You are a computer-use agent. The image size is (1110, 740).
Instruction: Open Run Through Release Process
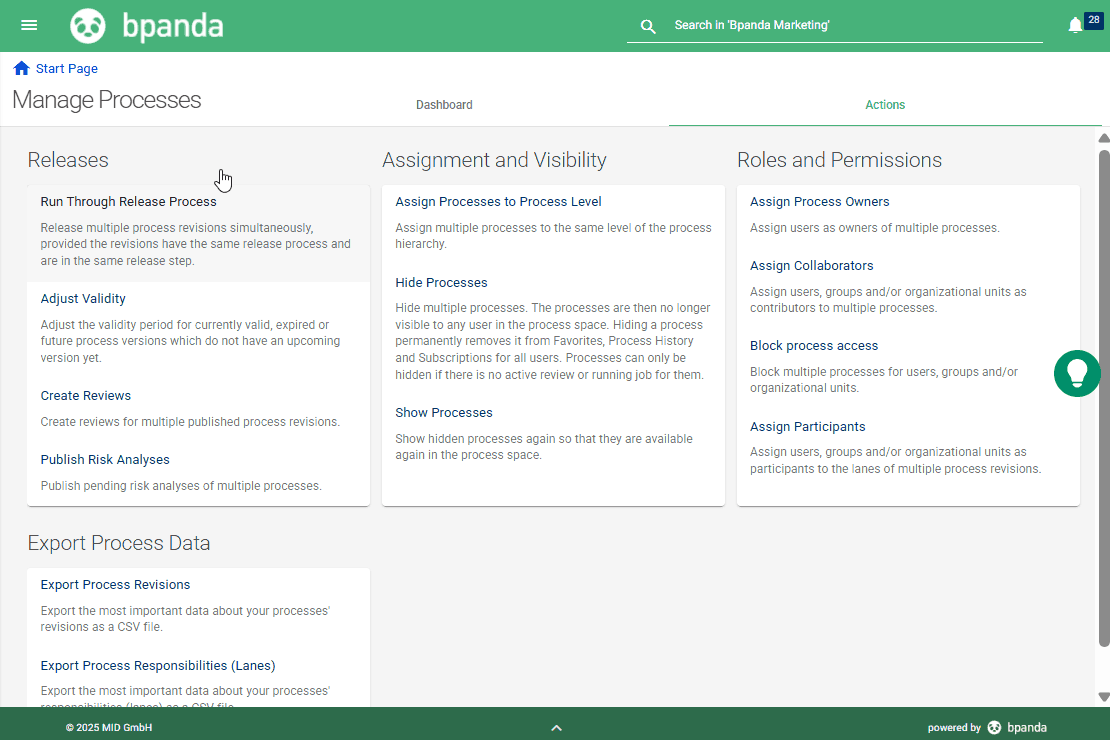[128, 201]
